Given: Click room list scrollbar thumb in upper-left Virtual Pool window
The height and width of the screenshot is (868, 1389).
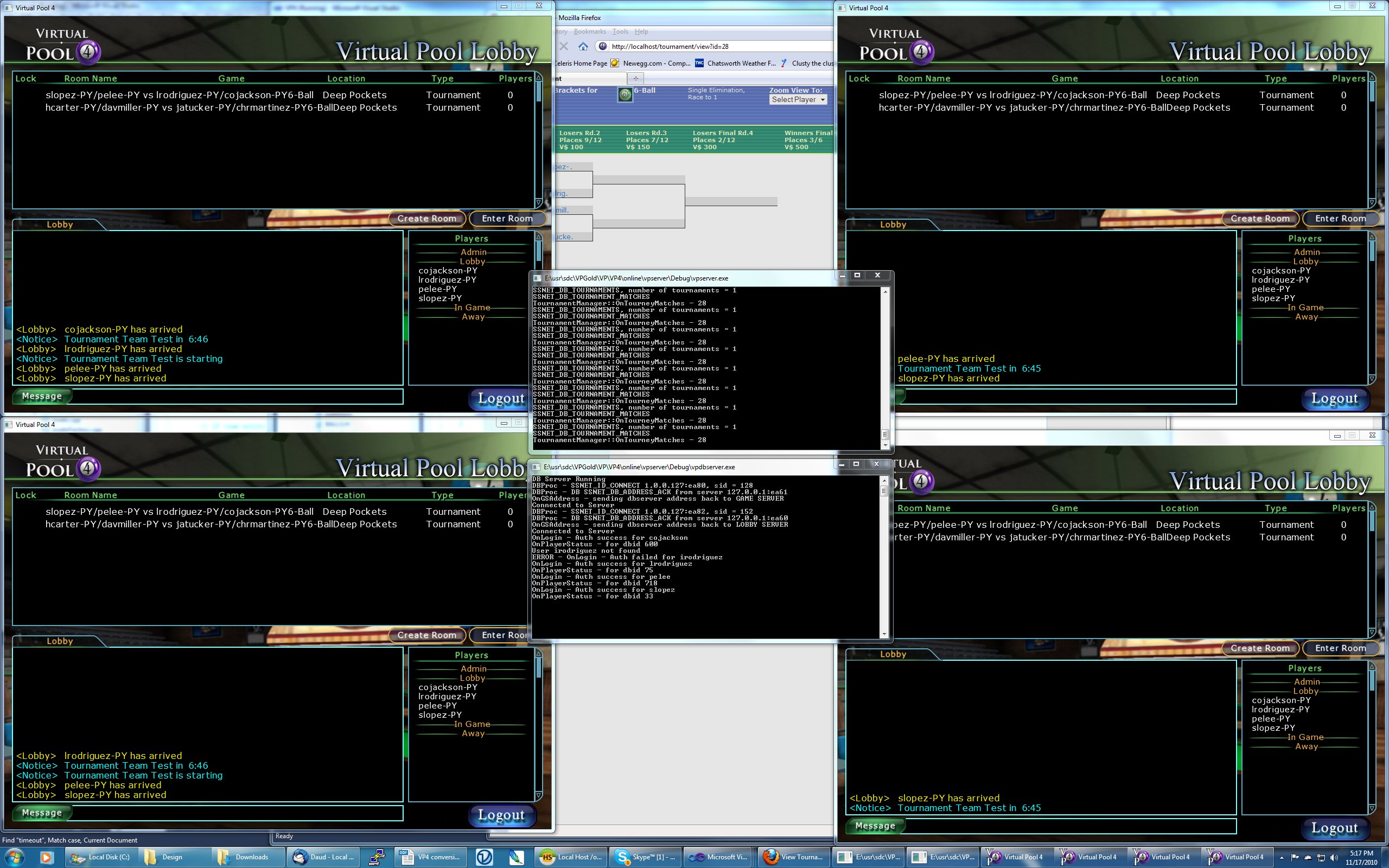Looking at the screenshot, I should point(539,92).
